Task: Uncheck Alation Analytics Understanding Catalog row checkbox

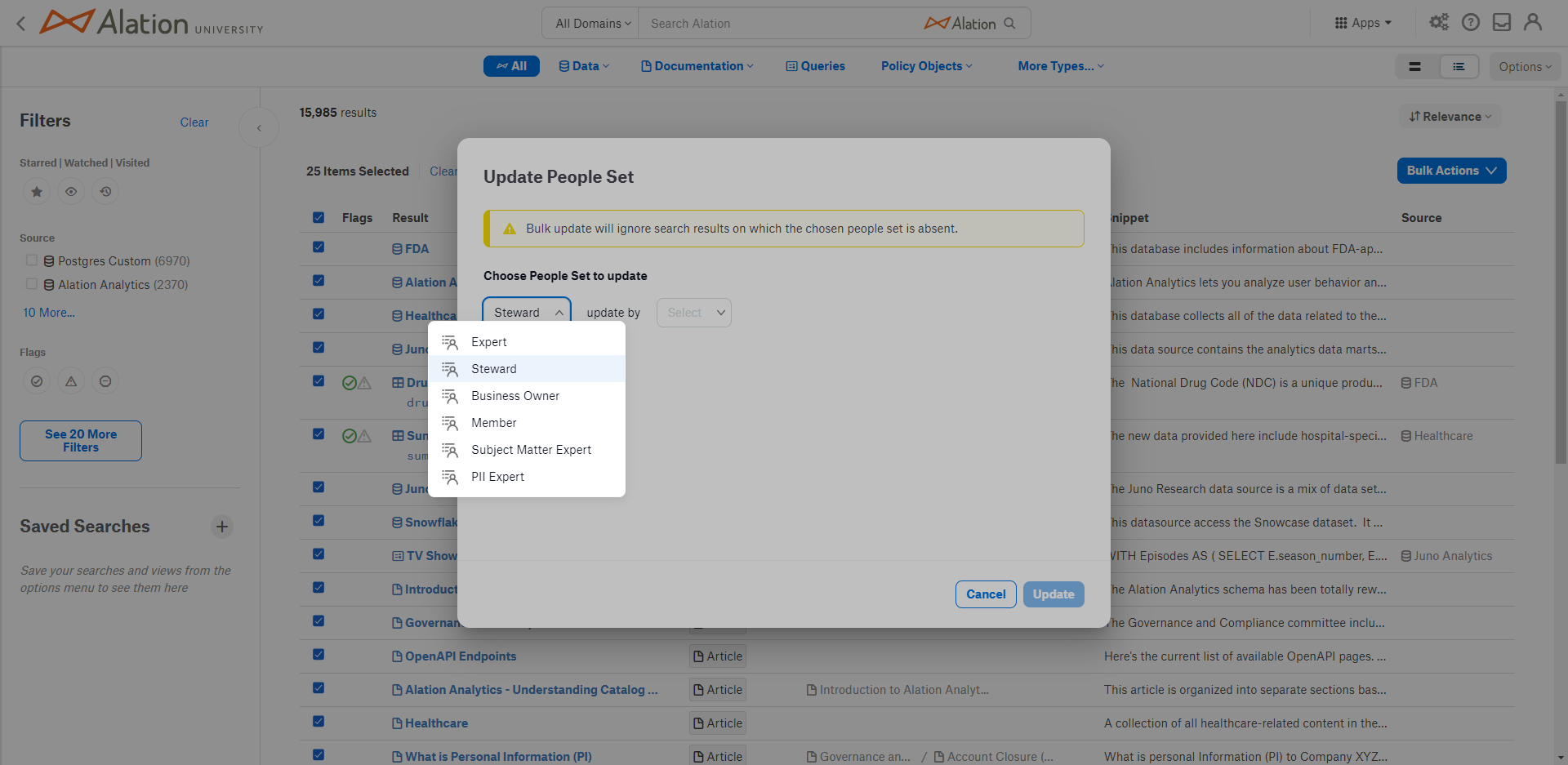Action: coord(318,688)
